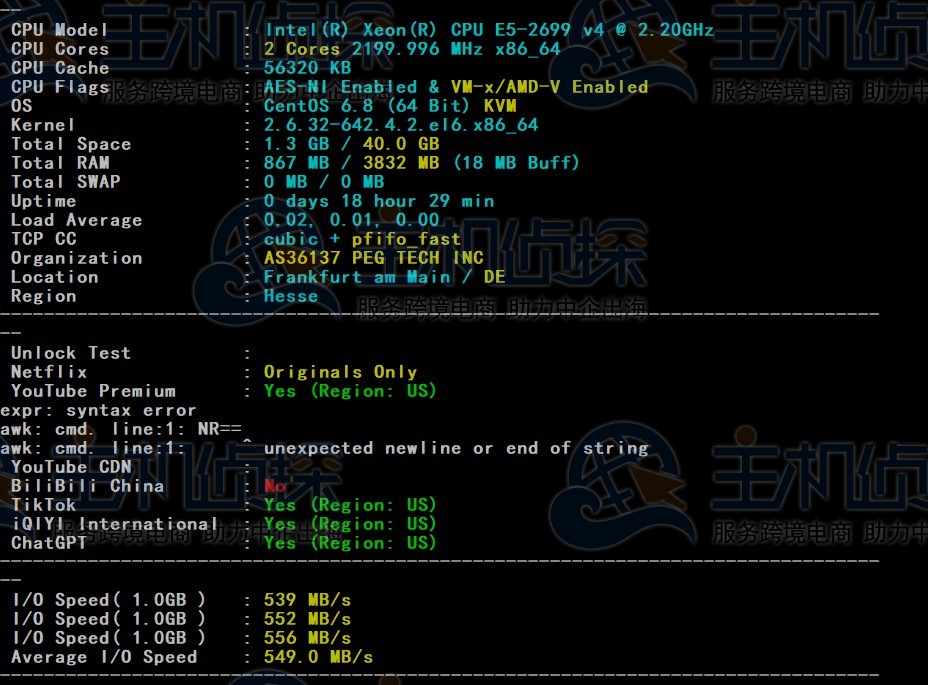The image size is (928, 685).
Task: Click the Organization label
Action: tap(76, 258)
